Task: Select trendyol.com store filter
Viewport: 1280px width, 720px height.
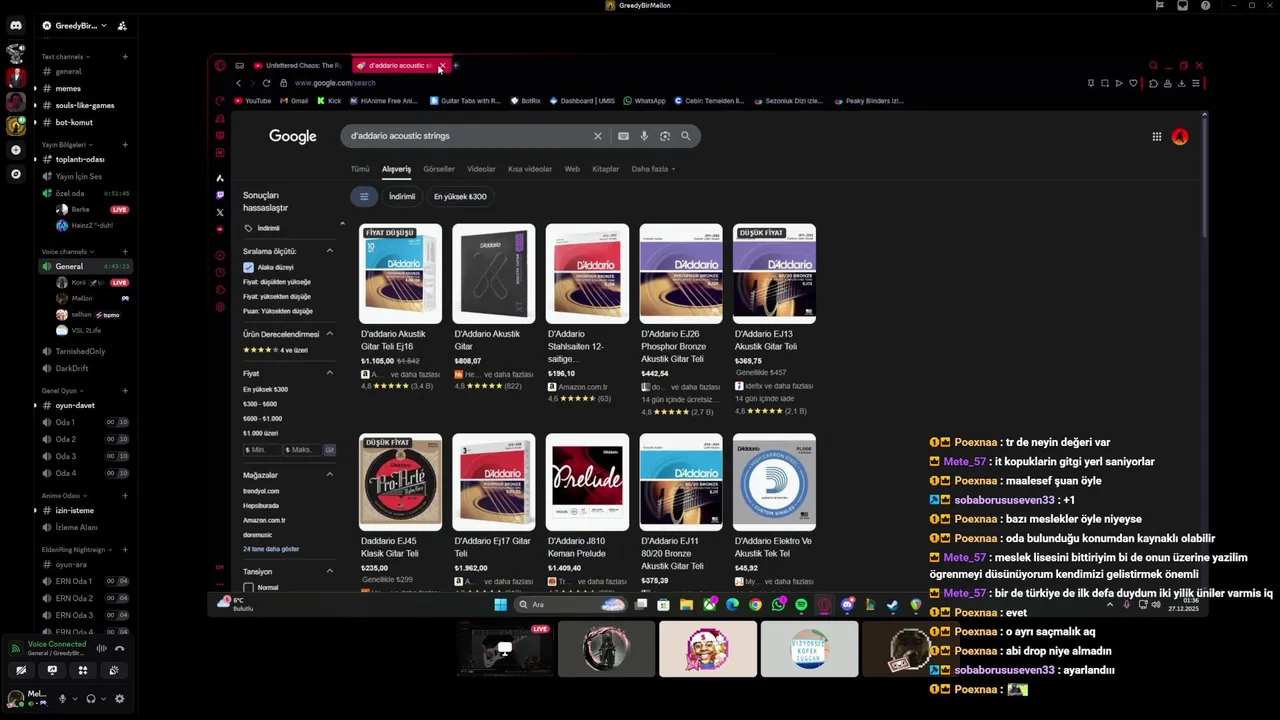Action: (261, 491)
